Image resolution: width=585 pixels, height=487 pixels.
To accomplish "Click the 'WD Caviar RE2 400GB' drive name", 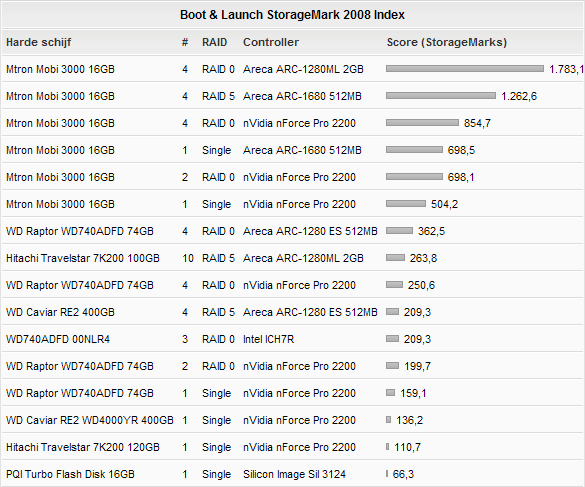I will point(60,312).
